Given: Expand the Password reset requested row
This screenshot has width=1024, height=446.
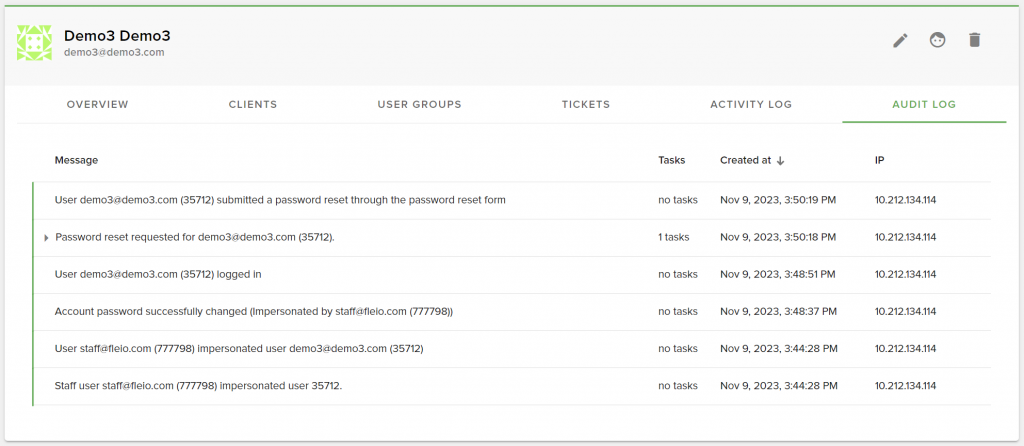Looking at the screenshot, I should coord(46,238).
